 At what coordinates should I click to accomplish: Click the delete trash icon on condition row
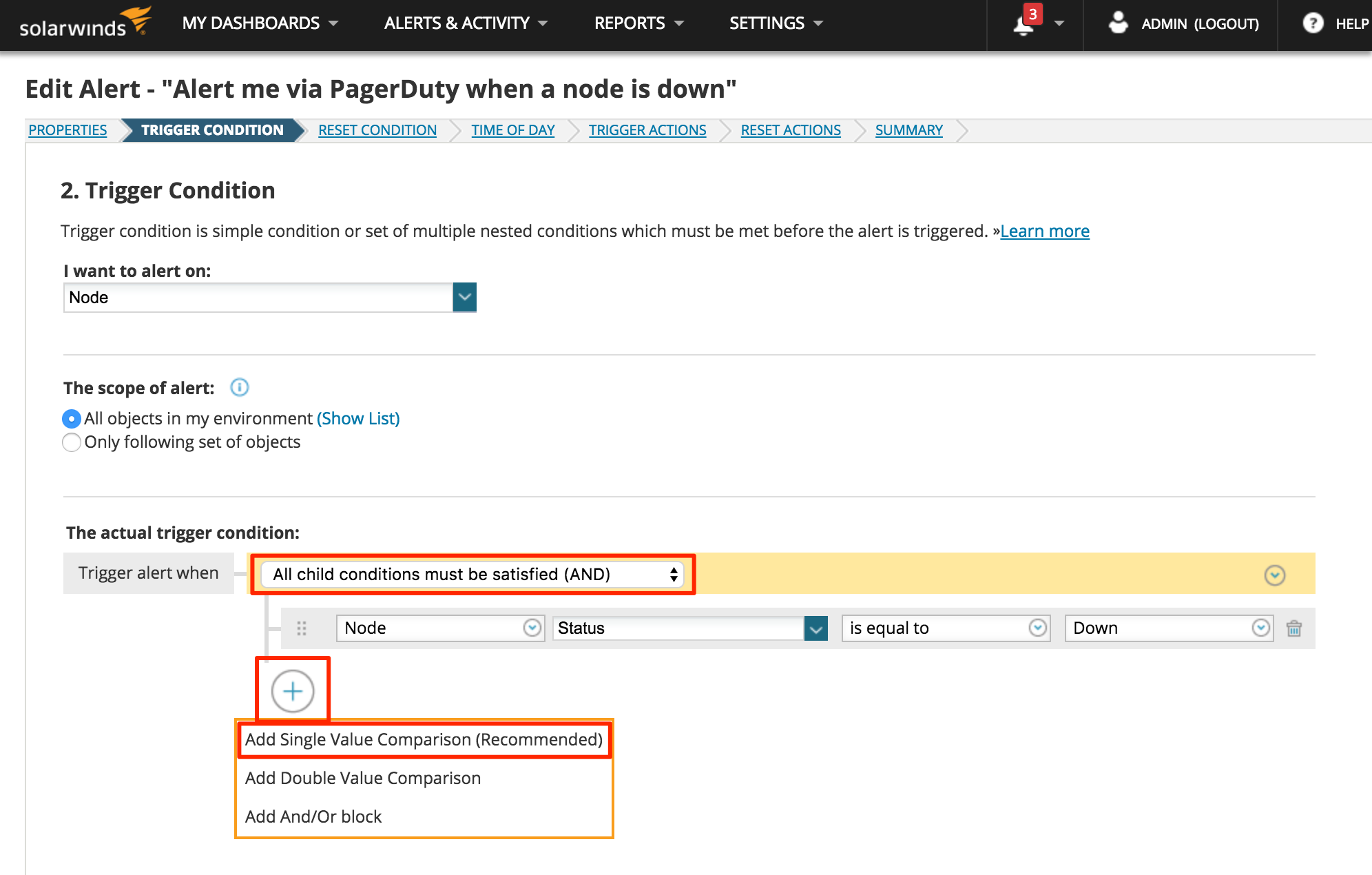pyautogui.click(x=1294, y=628)
